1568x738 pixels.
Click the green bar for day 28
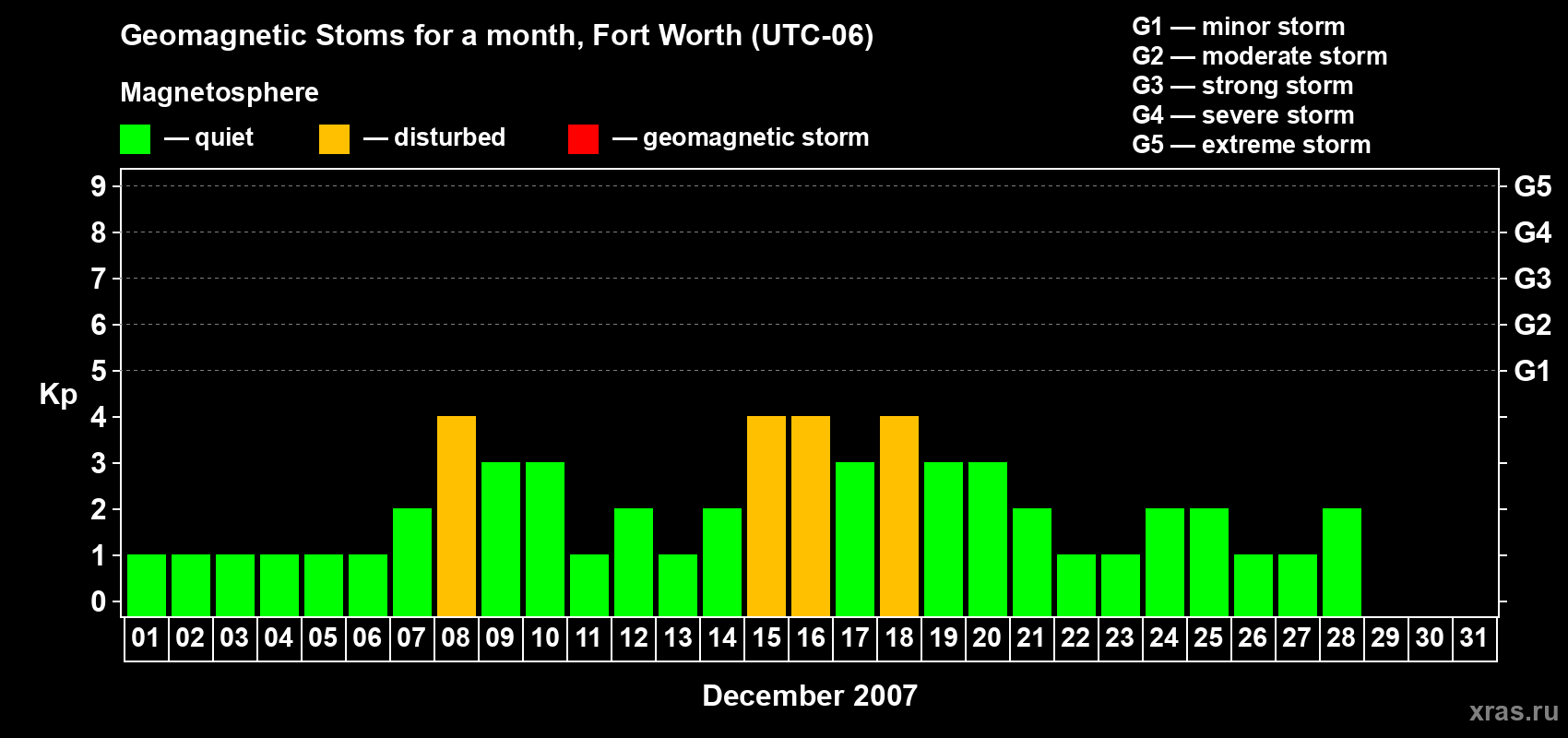coord(1342,563)
